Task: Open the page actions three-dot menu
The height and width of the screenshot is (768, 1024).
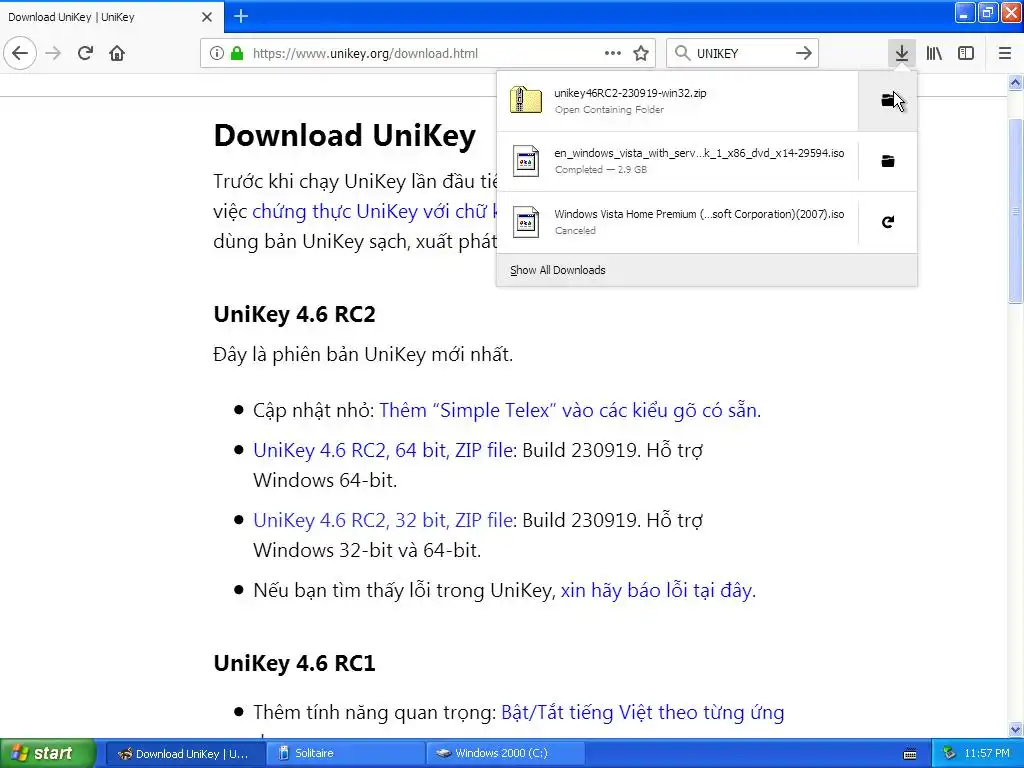Action: point(613,54)
